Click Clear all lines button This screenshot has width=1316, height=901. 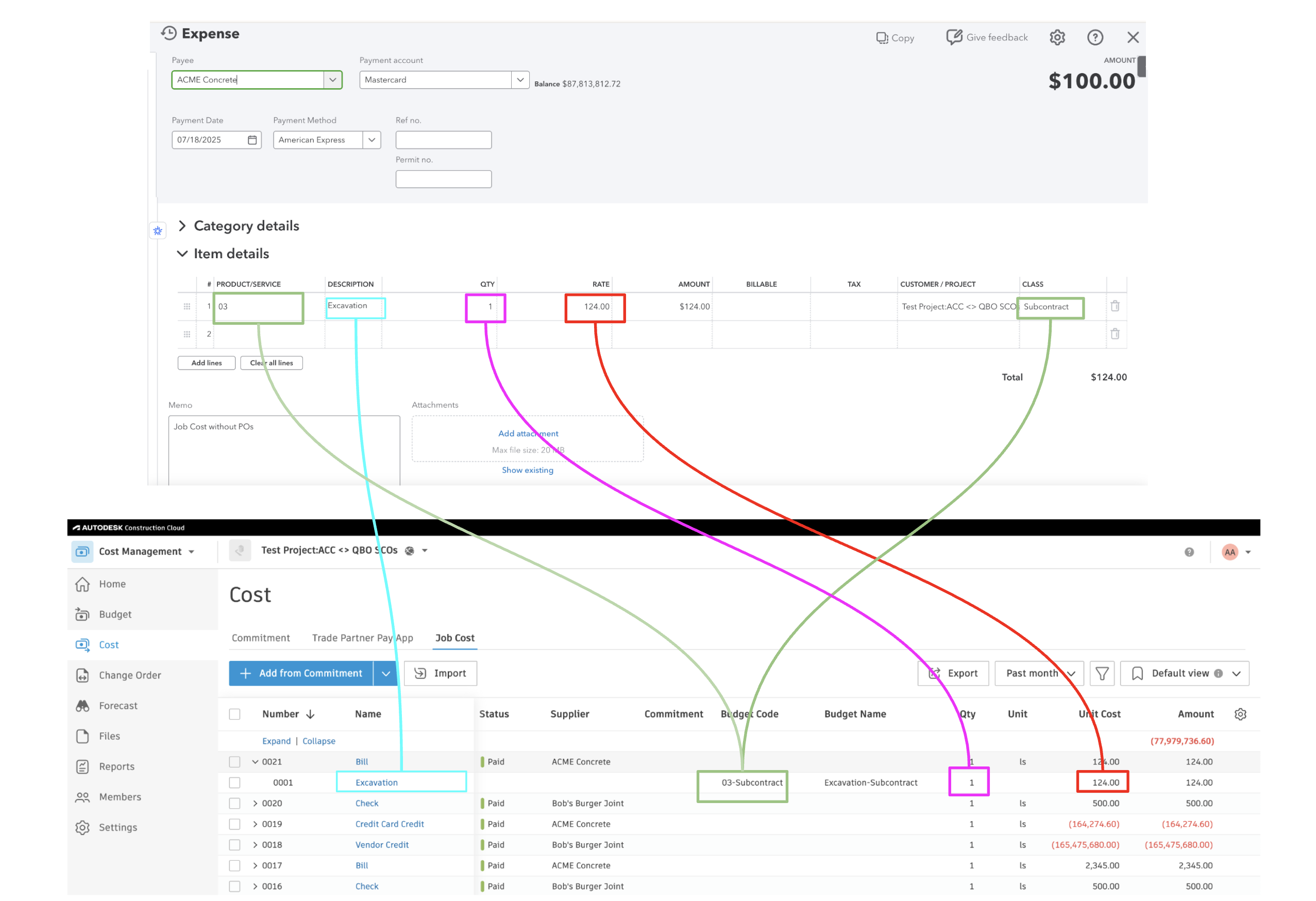pyautogui.click(x=271, y=363)
